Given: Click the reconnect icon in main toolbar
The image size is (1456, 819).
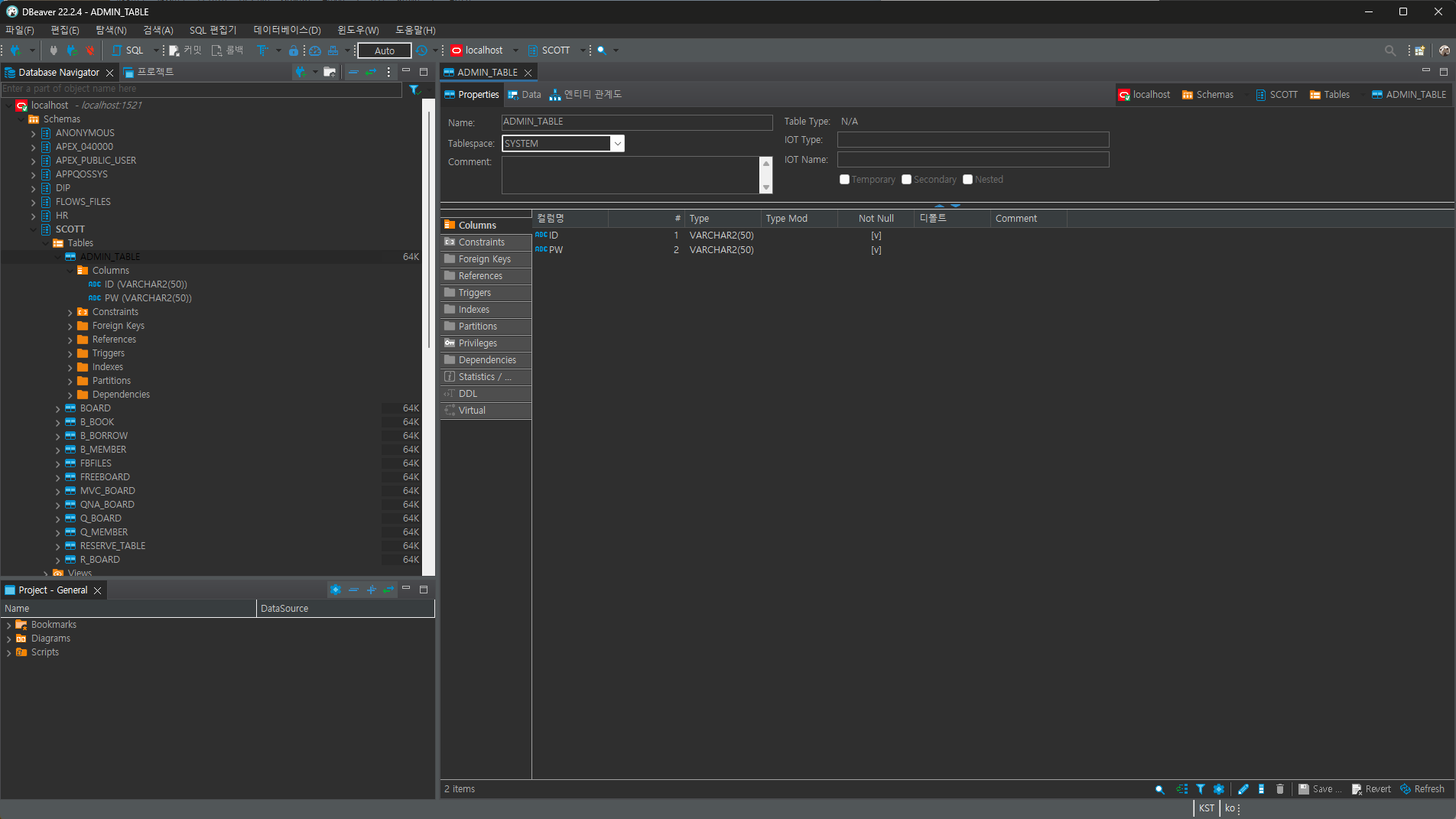Looking at the screenshot, I should (72, 50).
